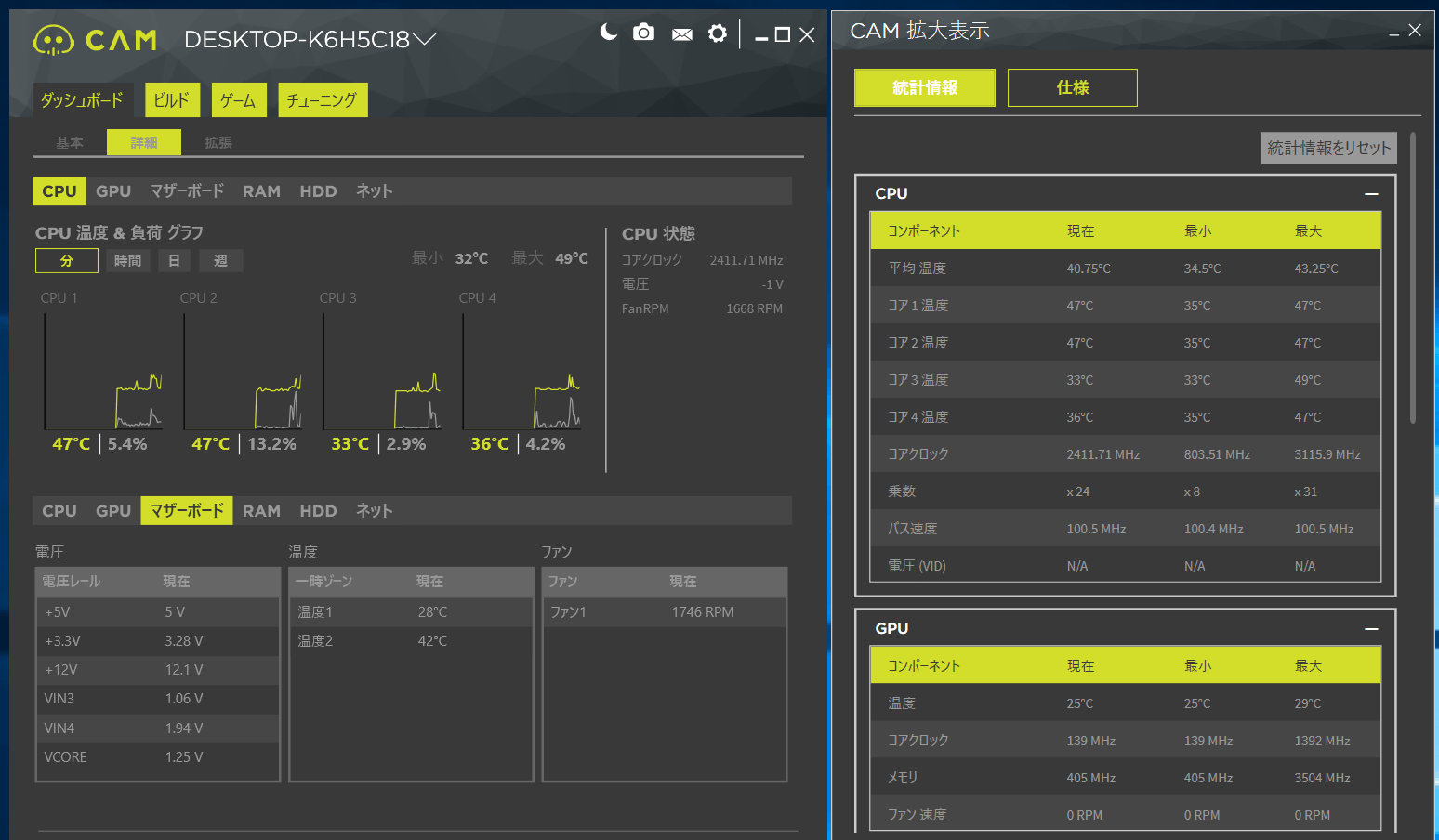Maximize the main CAM window
Image resolution: width=1439 pixels, height=840 pixels.
783,34
